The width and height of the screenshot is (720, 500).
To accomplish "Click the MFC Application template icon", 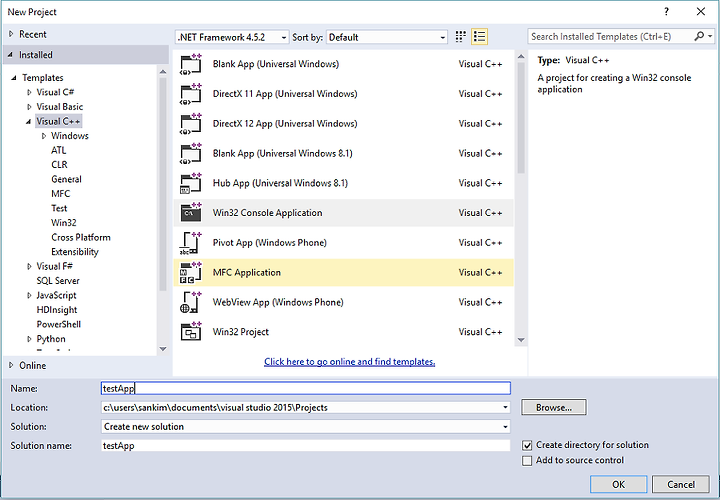I will (x=191, y=273).
